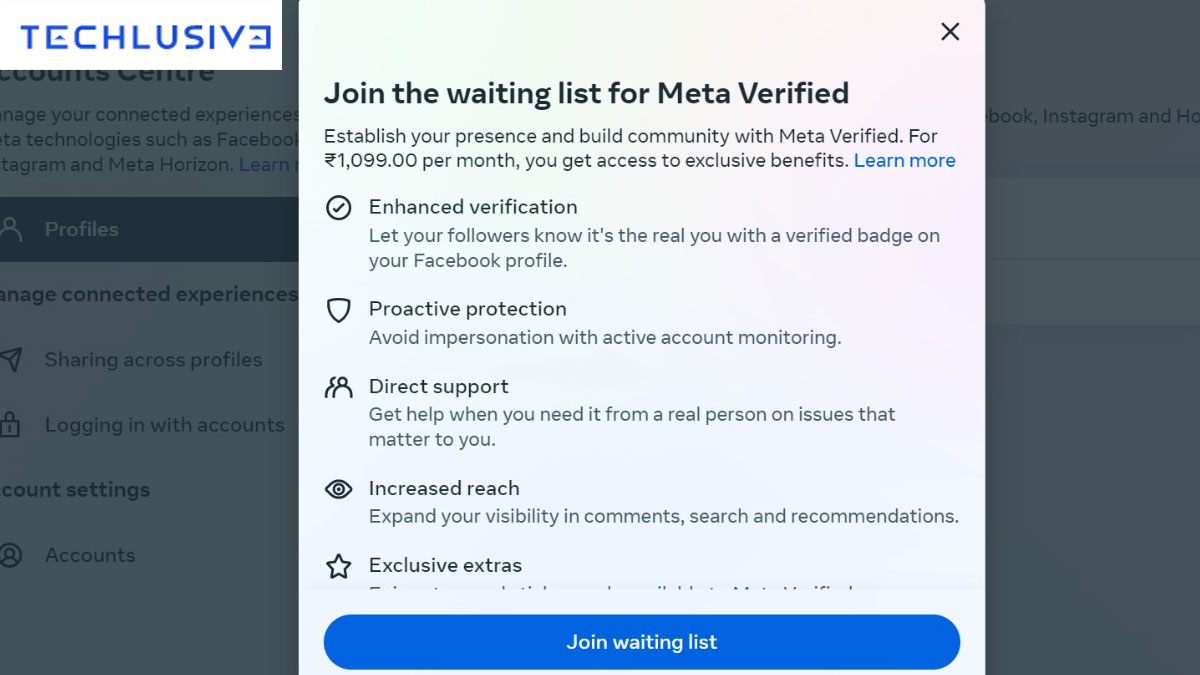Click the Enhanced verification heading
The width and height of the screenshot is (1200, 675).
[x=473, y=207]
